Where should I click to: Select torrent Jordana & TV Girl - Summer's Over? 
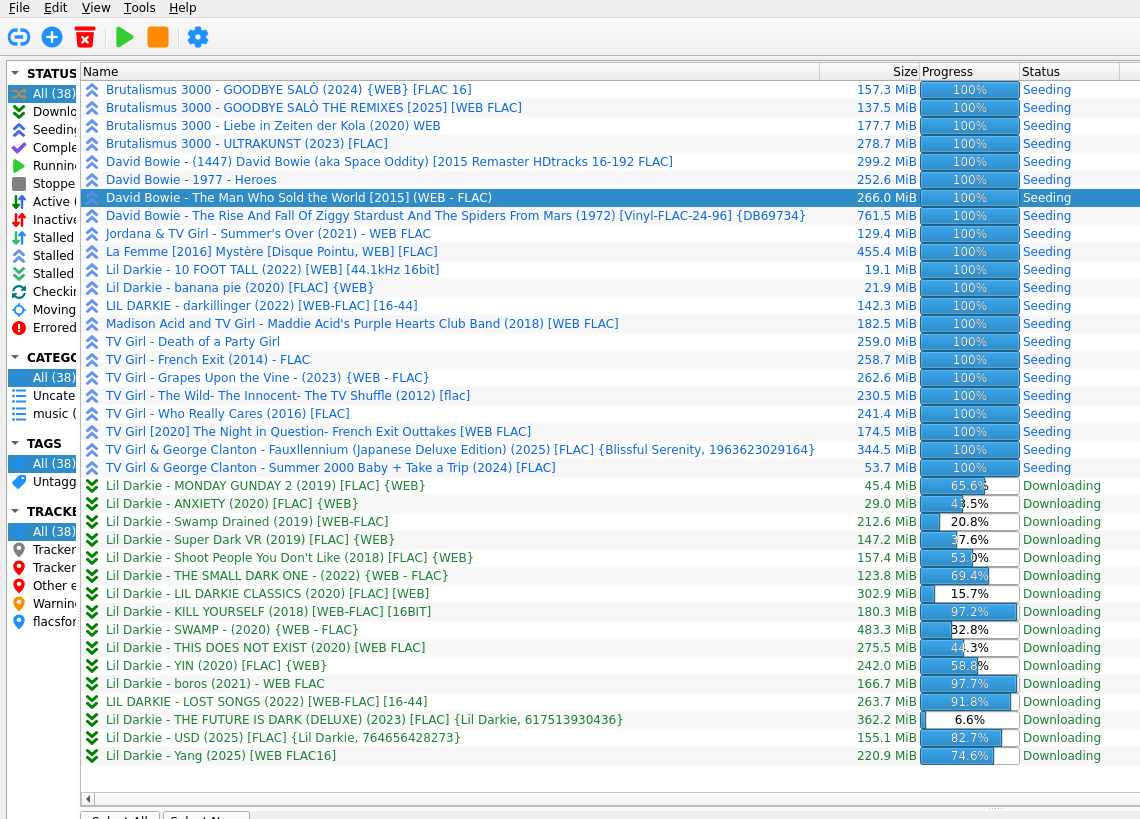pos(268,233)
